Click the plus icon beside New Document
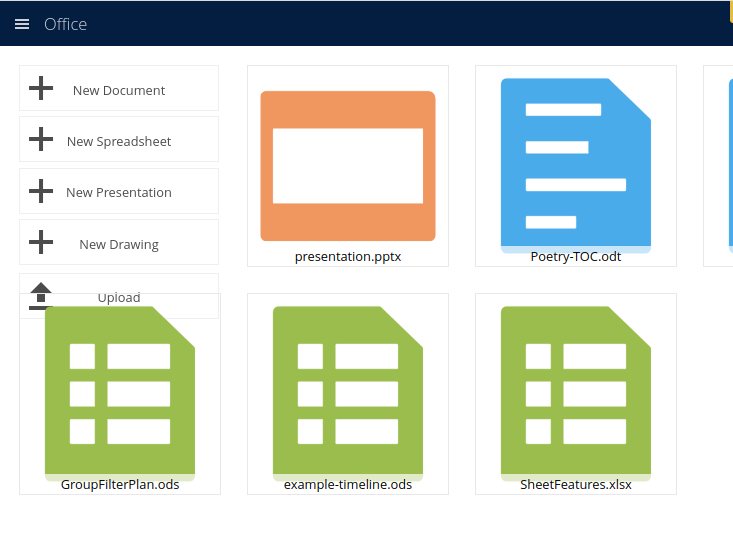 click(x=41, y=88)
